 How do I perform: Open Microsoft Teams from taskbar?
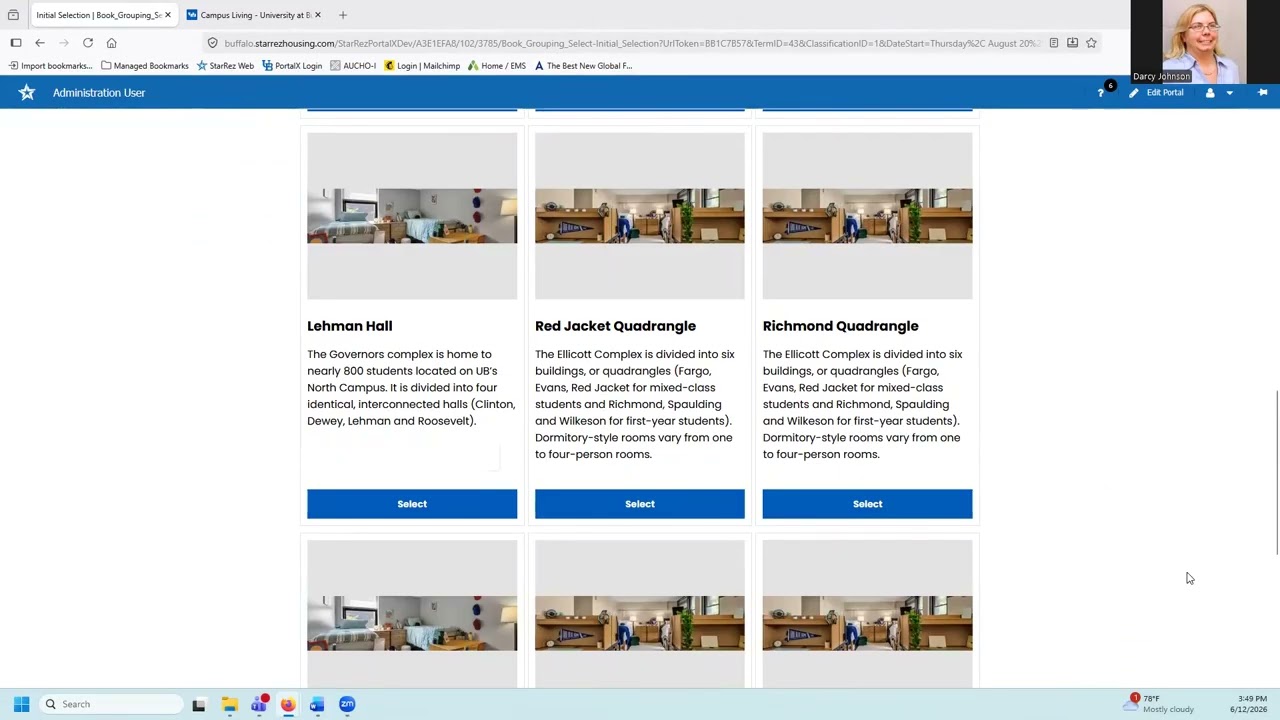click(x=259, y=704)
